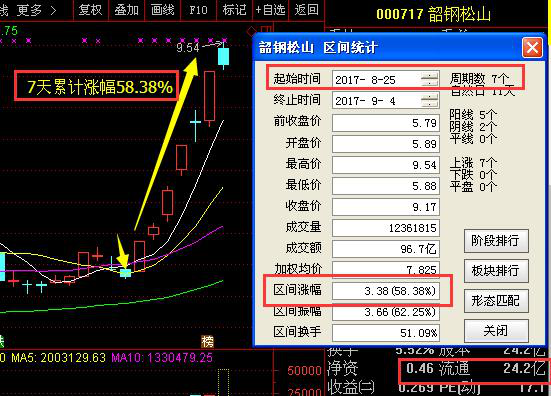Click the cyan candlestick at 9.54 peak

tap(223, 56)
